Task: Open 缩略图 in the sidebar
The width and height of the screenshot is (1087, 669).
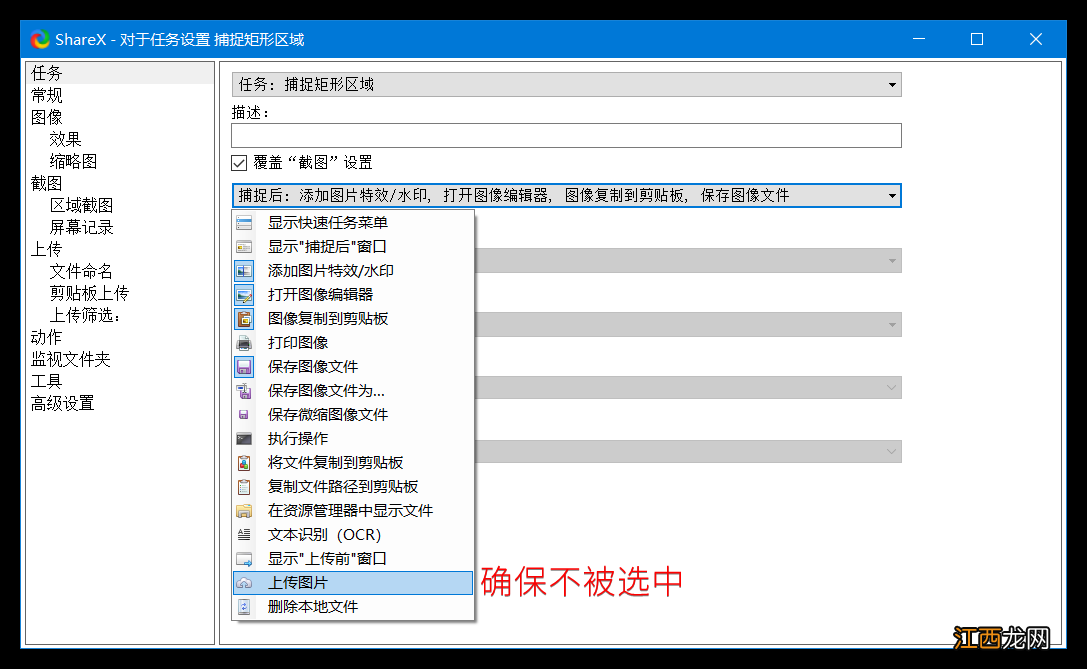Action: (x=73, y=162)
